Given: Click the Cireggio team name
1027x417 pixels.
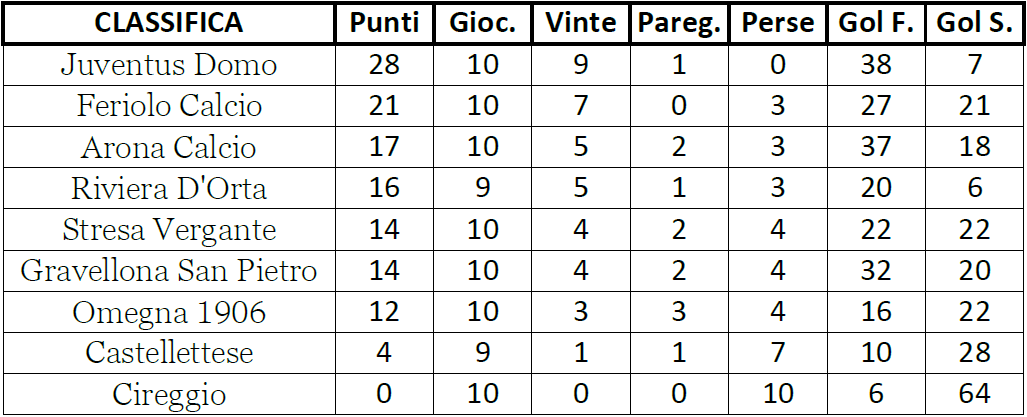Looking at the screenshot, I should [169, 395].
